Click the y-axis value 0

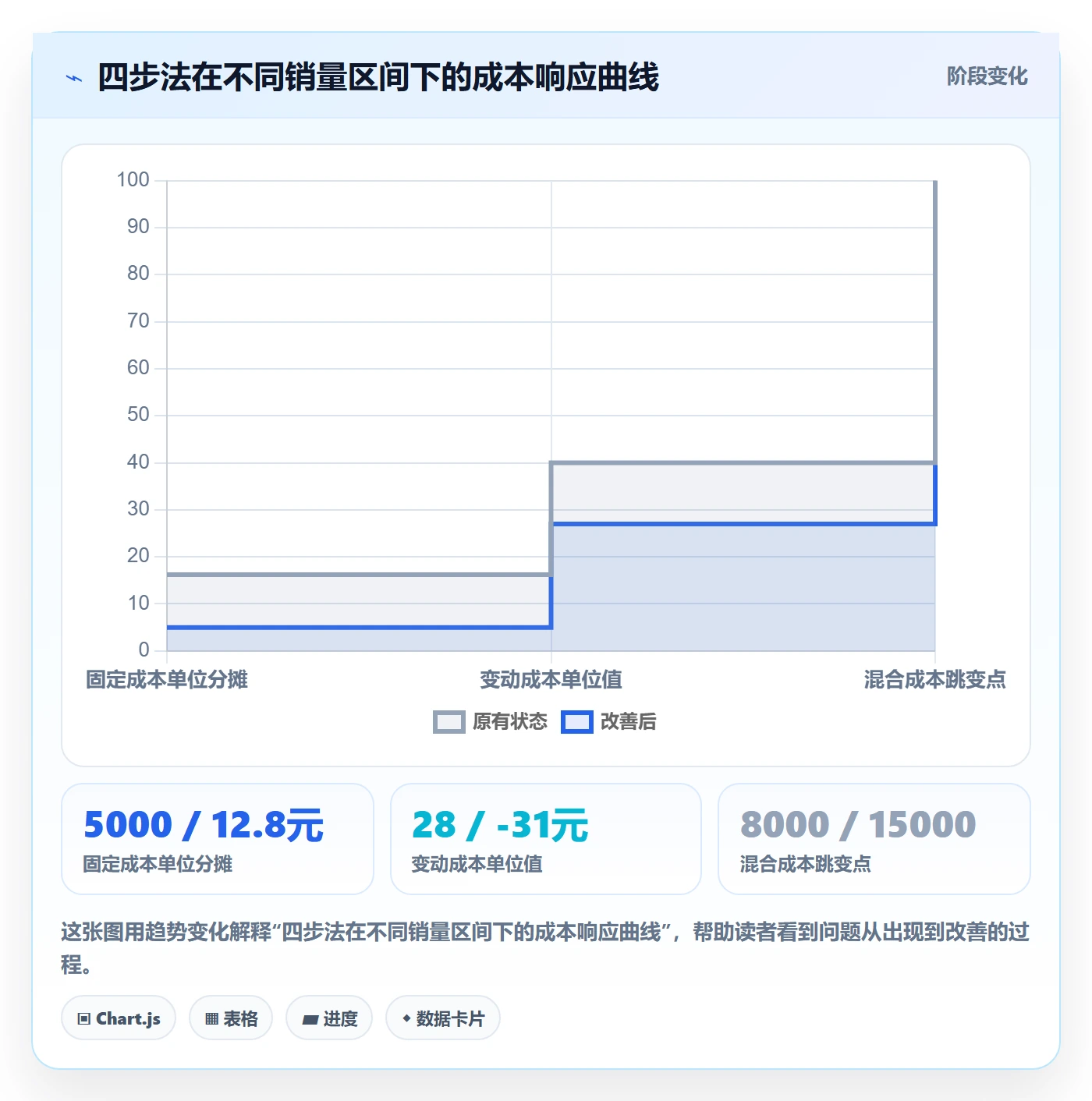click(144, 650)
